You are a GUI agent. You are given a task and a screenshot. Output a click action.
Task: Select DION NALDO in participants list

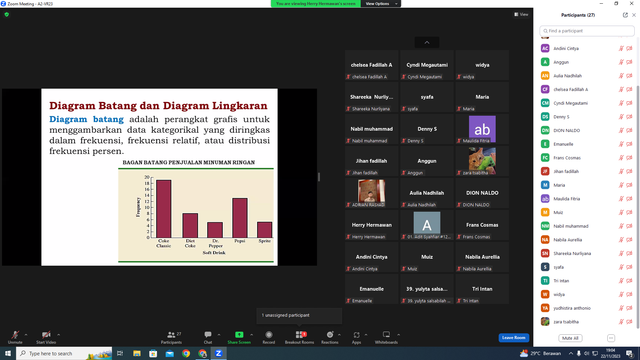587,130
